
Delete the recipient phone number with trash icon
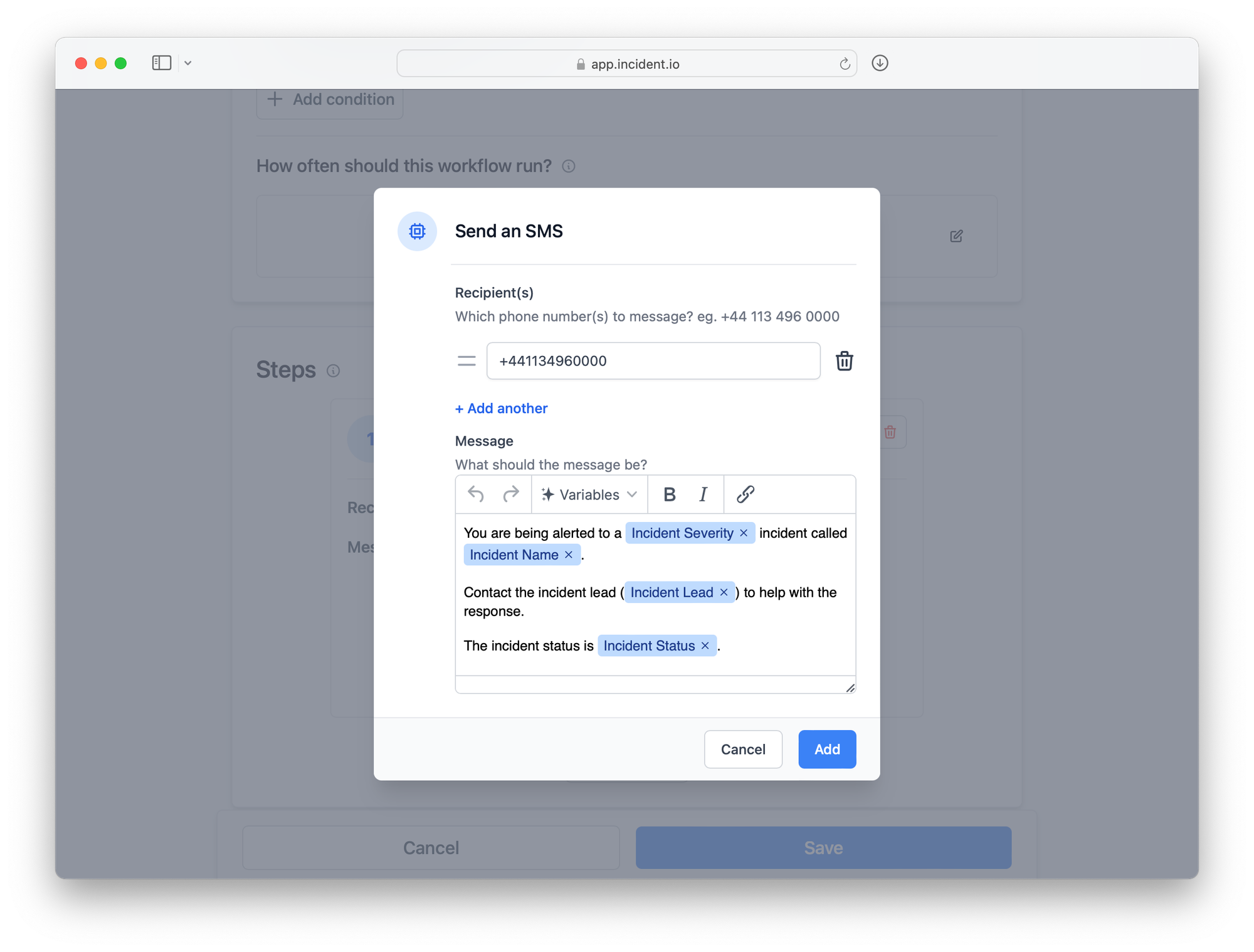point(844,361)
